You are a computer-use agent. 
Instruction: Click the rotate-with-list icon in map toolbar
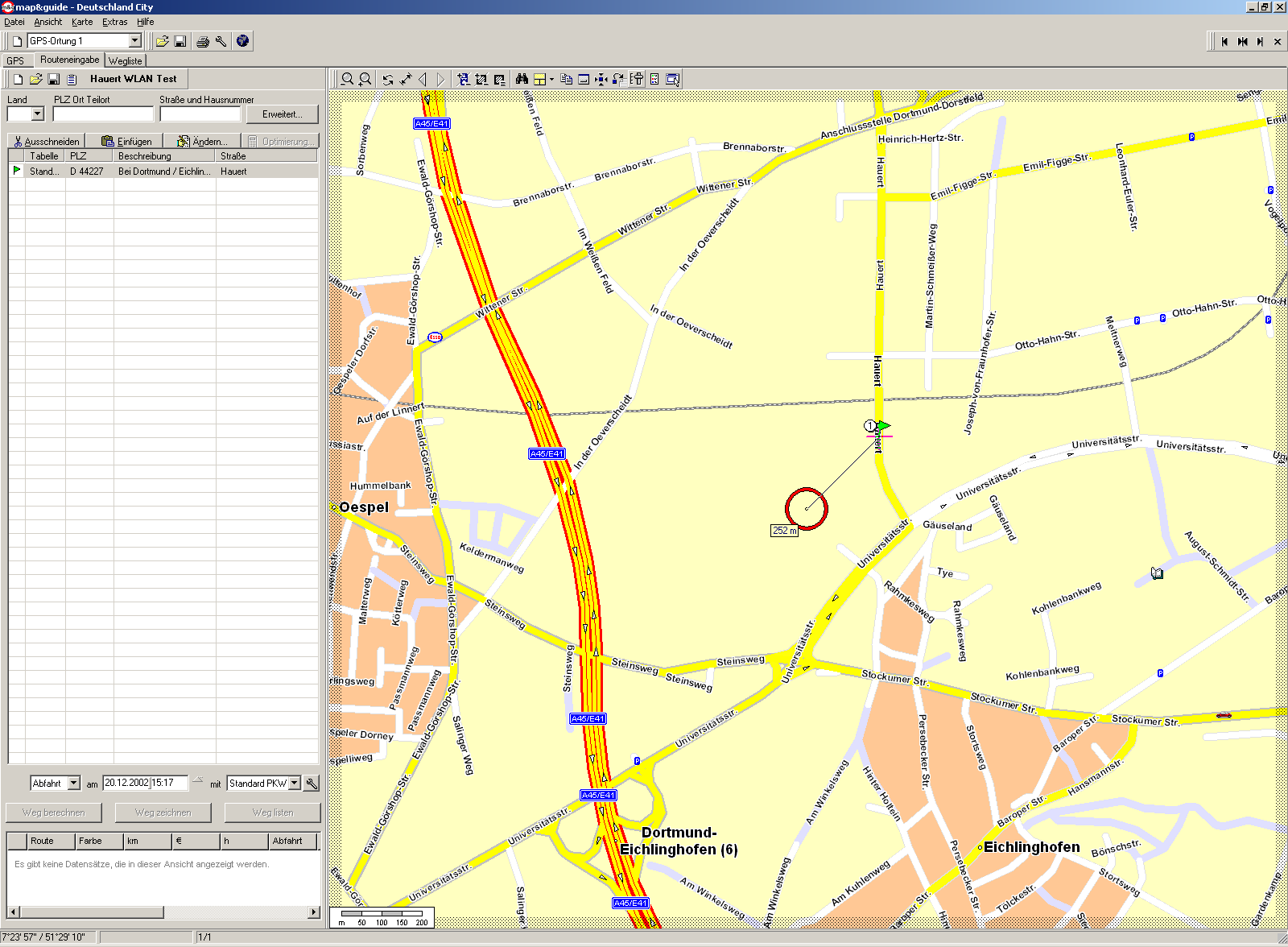tap(619, 79)
